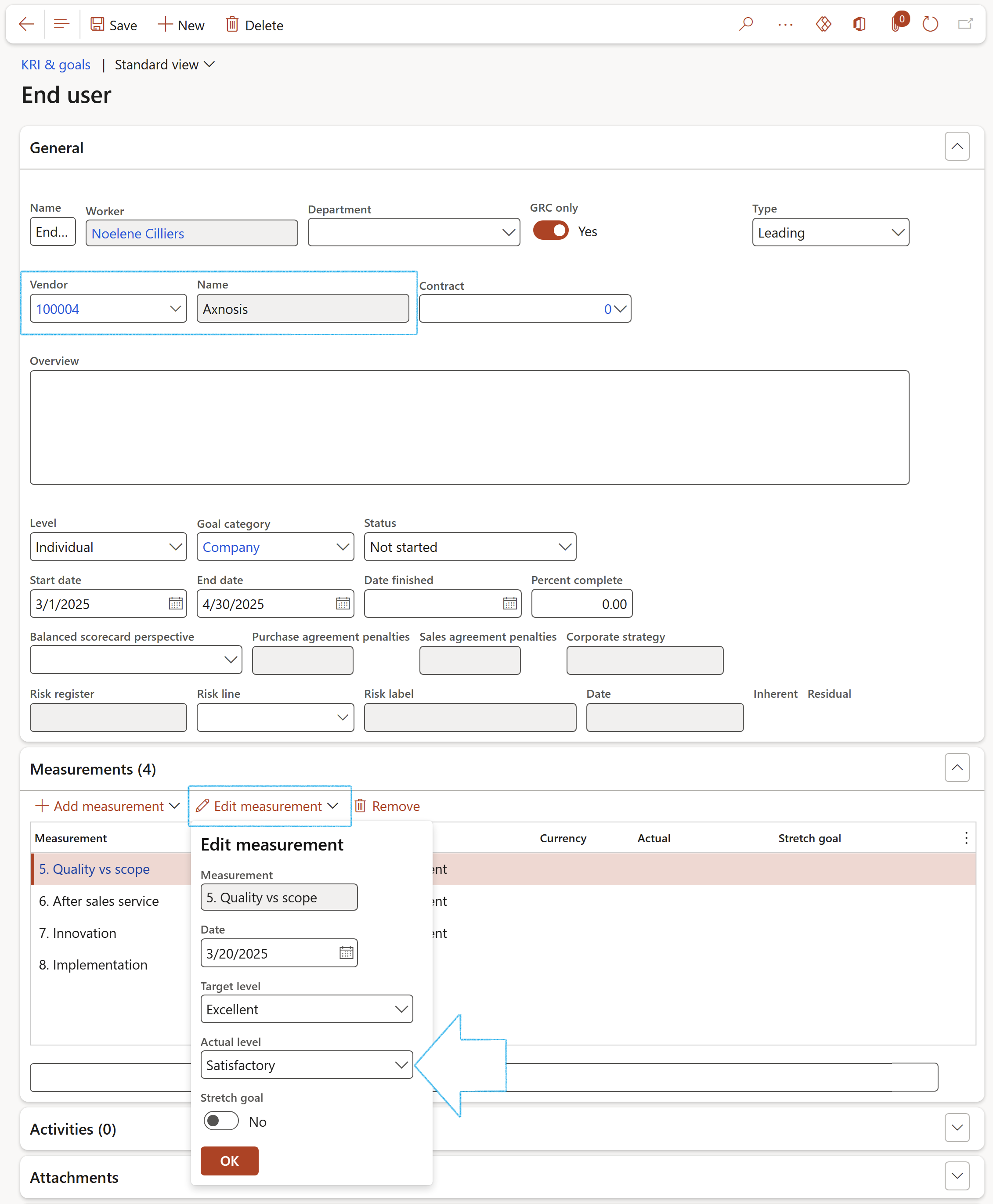Open grid column options vertical dots
993x1204 pixels.
pos(966,839)
